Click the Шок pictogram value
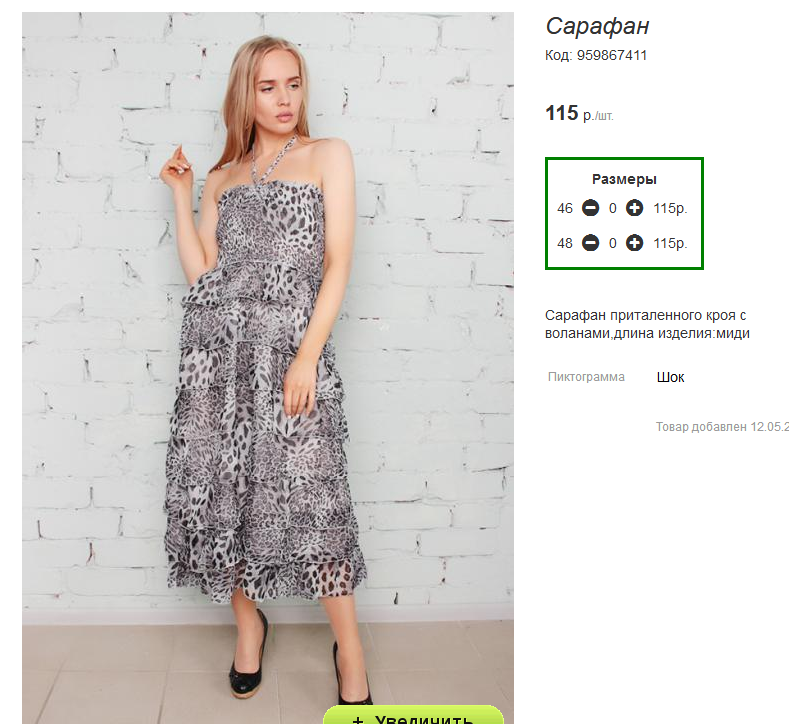 pyautogui.click(x=670, y=377)
